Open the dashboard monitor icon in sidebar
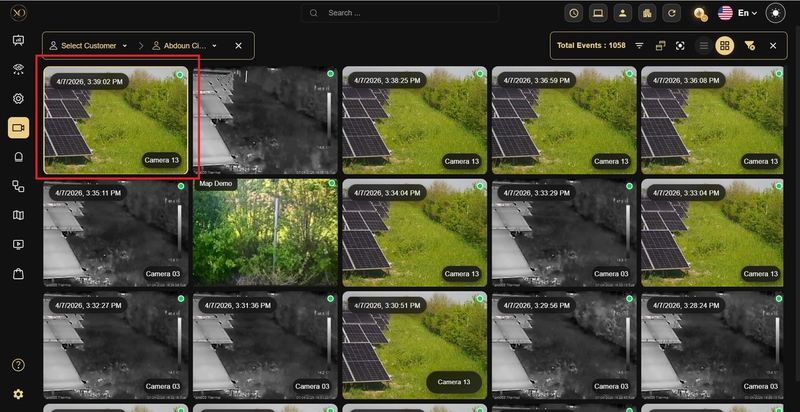800x412 pixels. [x=18, y=40]
